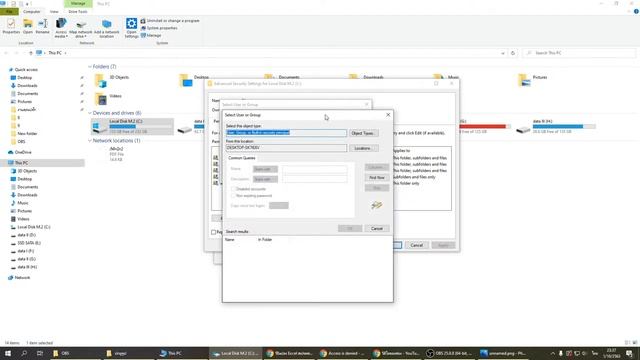Click the green Manage contextual tab
Viewport: 640px width, 360px height.
(x=78, y=4)
